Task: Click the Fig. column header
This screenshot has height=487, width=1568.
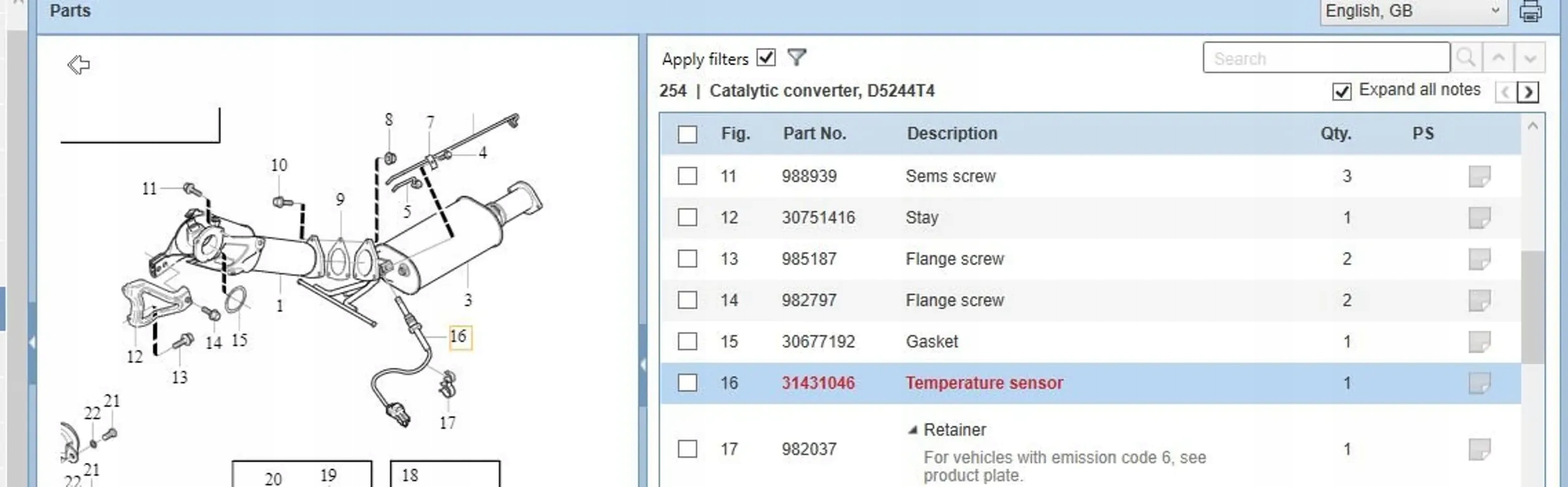Action: [x=735, y=134]
